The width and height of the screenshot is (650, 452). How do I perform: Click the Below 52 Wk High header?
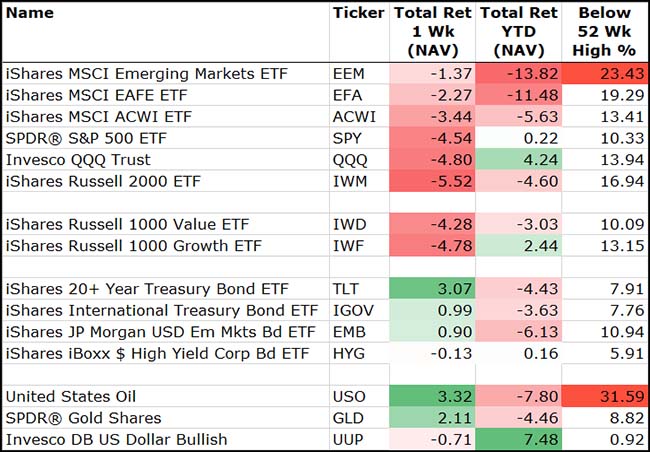603,30
